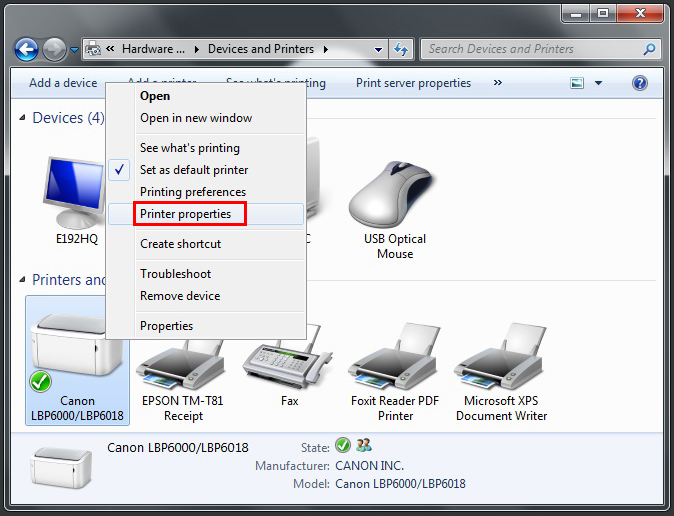Select the E192HQ monitor device
The height and width of the screenshot is (516, 674).
pyautogui.click(x=76, y=201)
